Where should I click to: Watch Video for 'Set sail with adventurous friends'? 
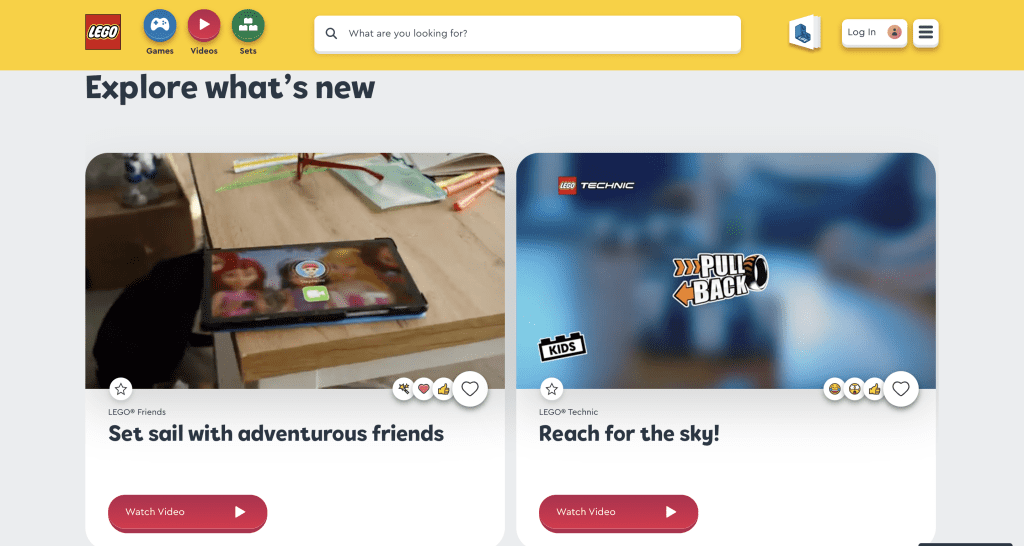(x=187, y=512)
